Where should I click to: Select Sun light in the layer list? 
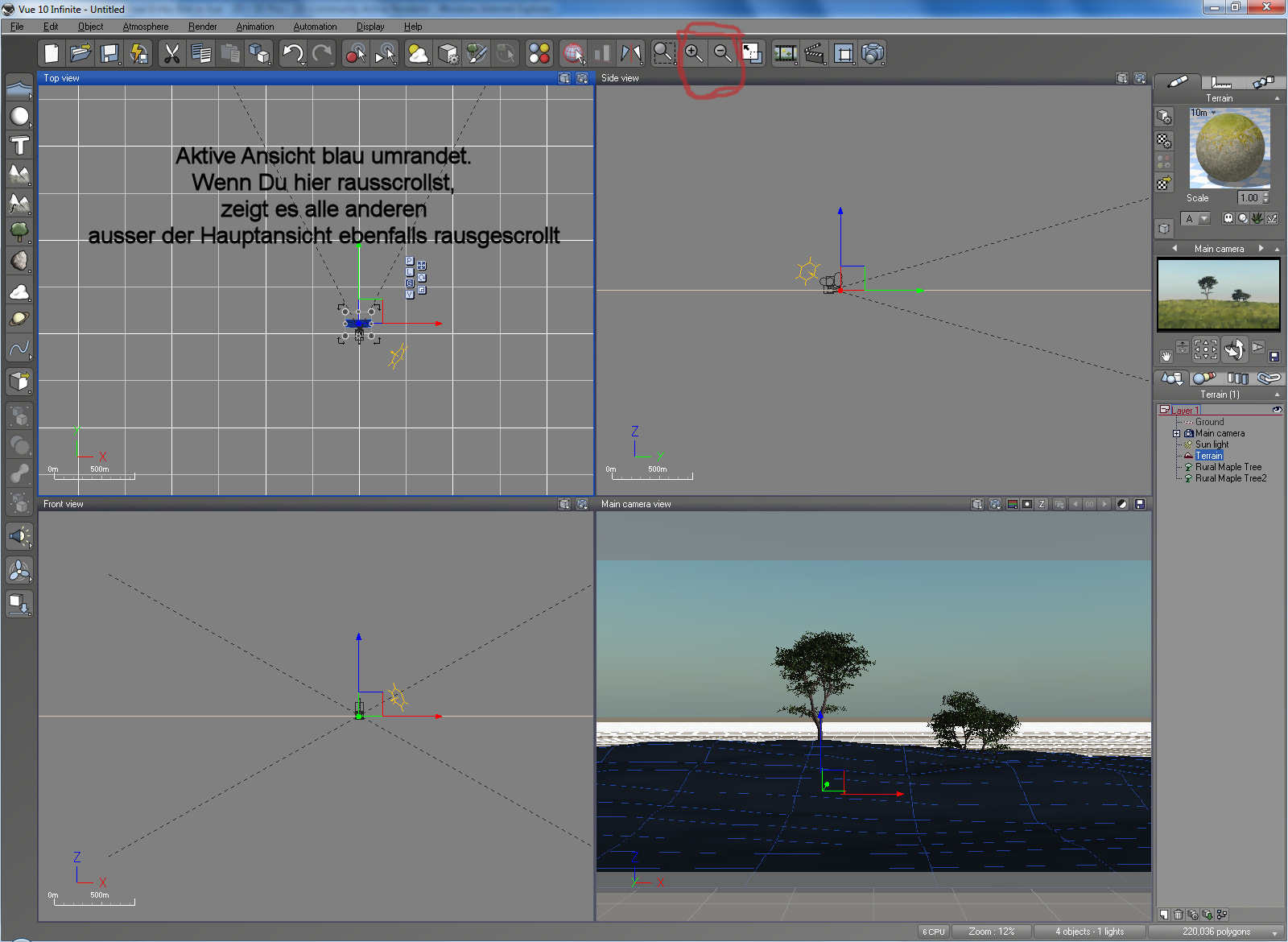[x=1212, y=444]
